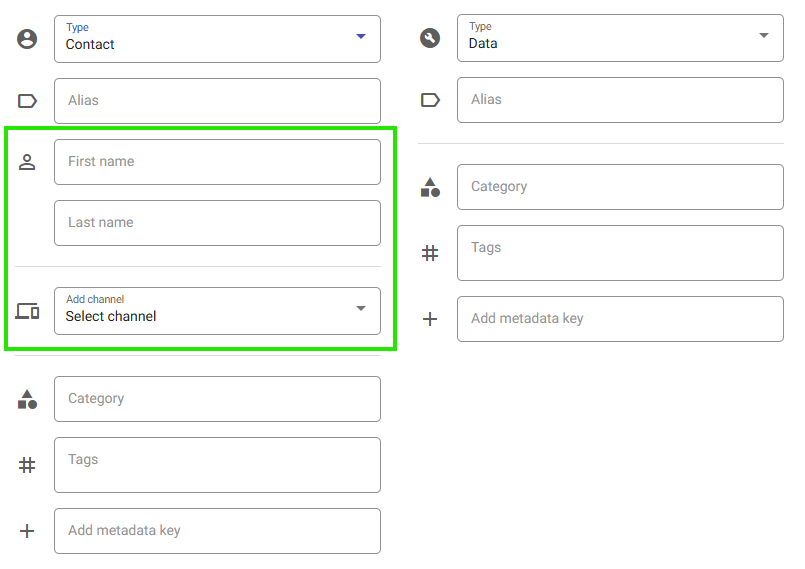Click the hash icon beside left Tags field

[27, 465]
